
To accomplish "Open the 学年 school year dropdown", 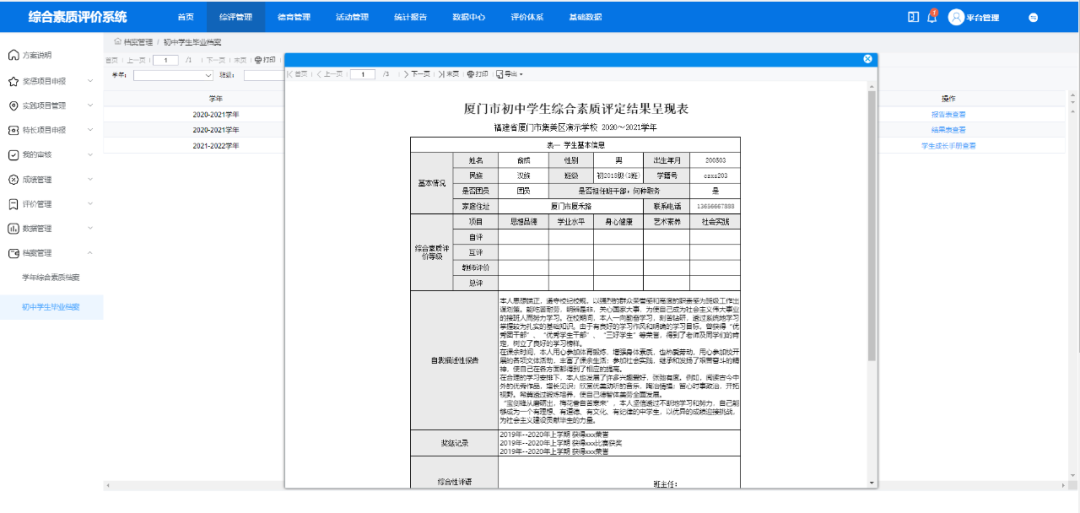I will (x=173, y=75).
